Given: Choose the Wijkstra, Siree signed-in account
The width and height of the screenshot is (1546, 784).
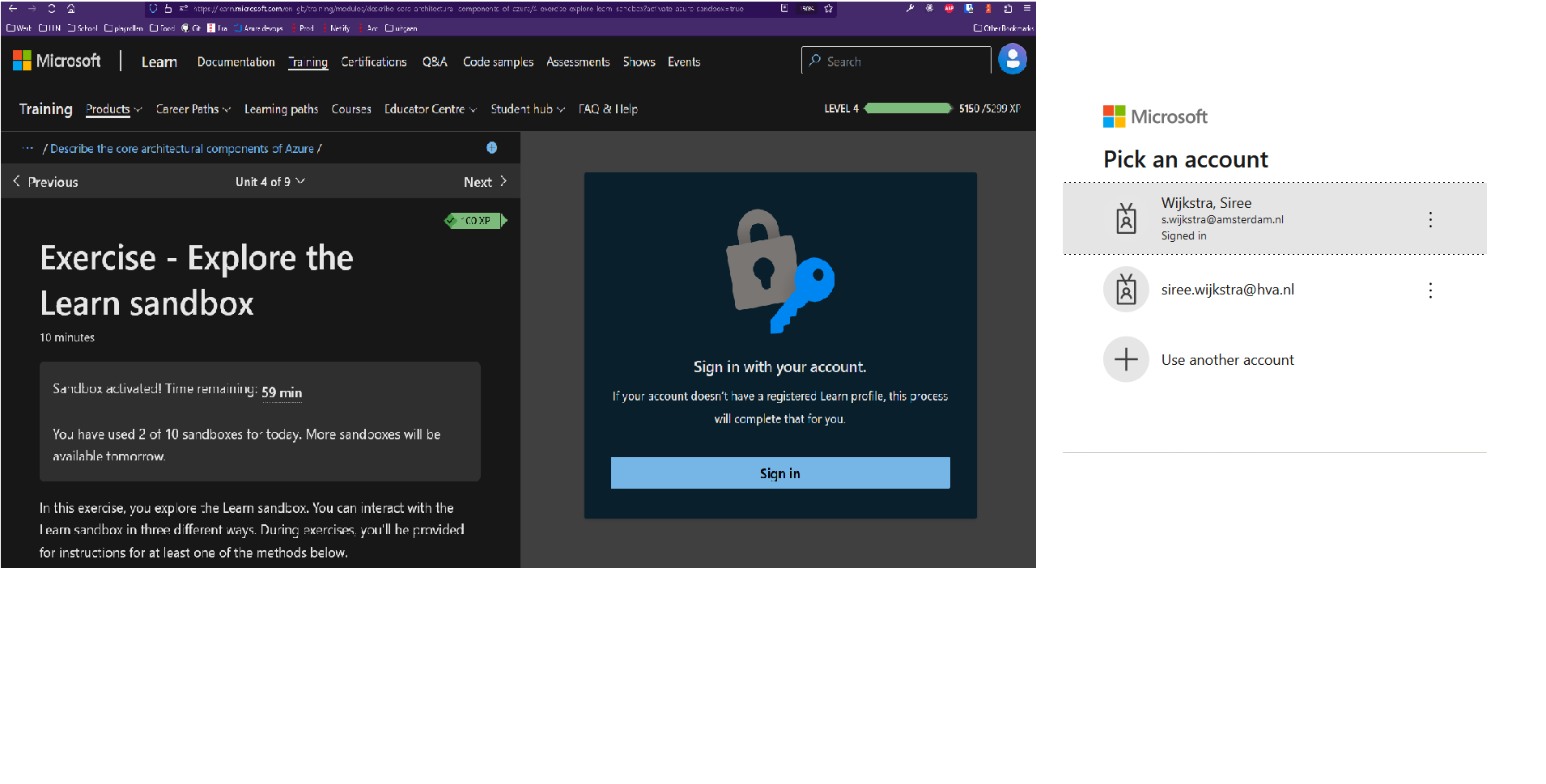Looking at the screenshot, I should 1274,219.
